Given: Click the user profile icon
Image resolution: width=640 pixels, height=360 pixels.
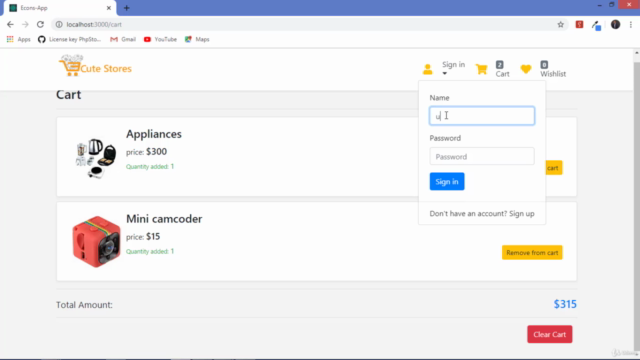Looking at the screenshot, I should pos(427,69).
